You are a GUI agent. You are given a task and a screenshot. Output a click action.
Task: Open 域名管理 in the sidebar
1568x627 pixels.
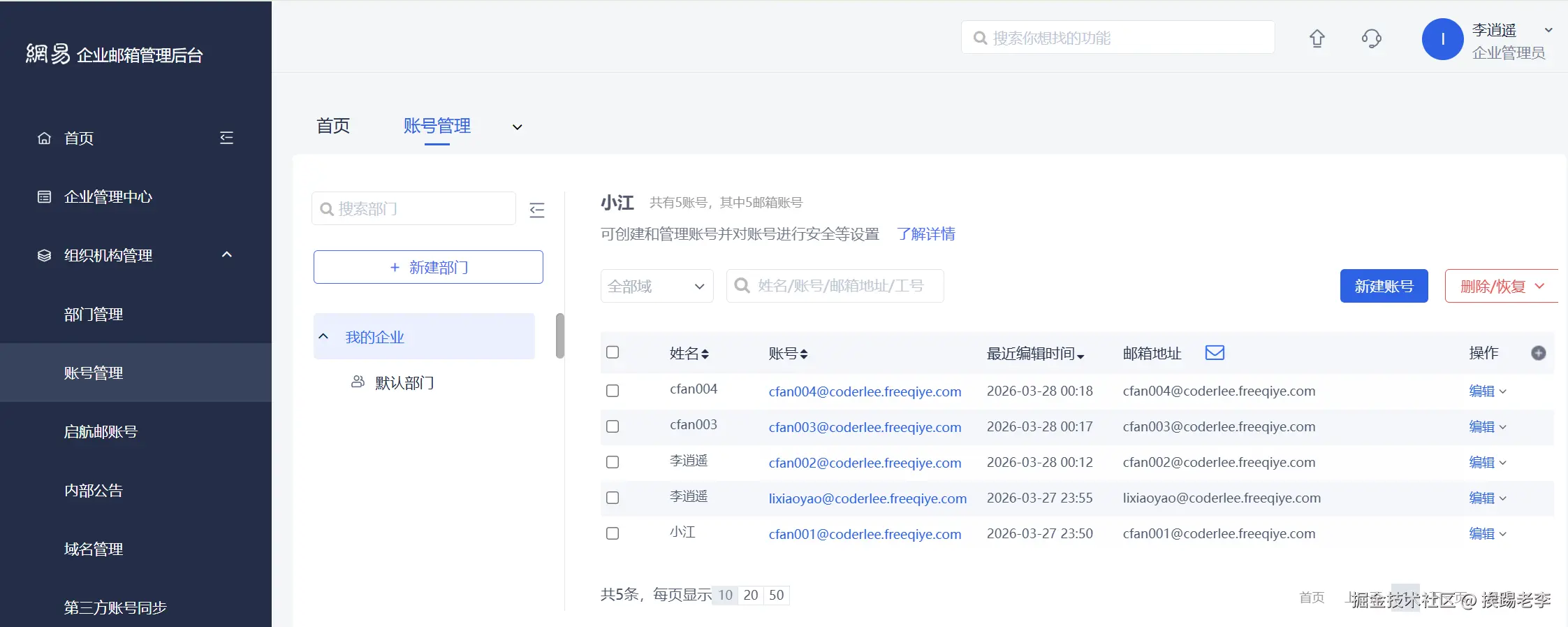[x=94, y=549]
